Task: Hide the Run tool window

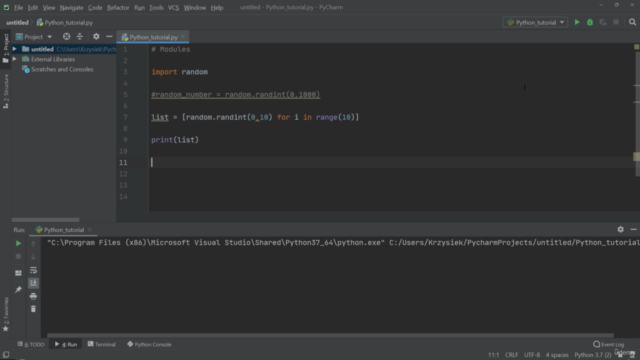Action: coord(633,229)
